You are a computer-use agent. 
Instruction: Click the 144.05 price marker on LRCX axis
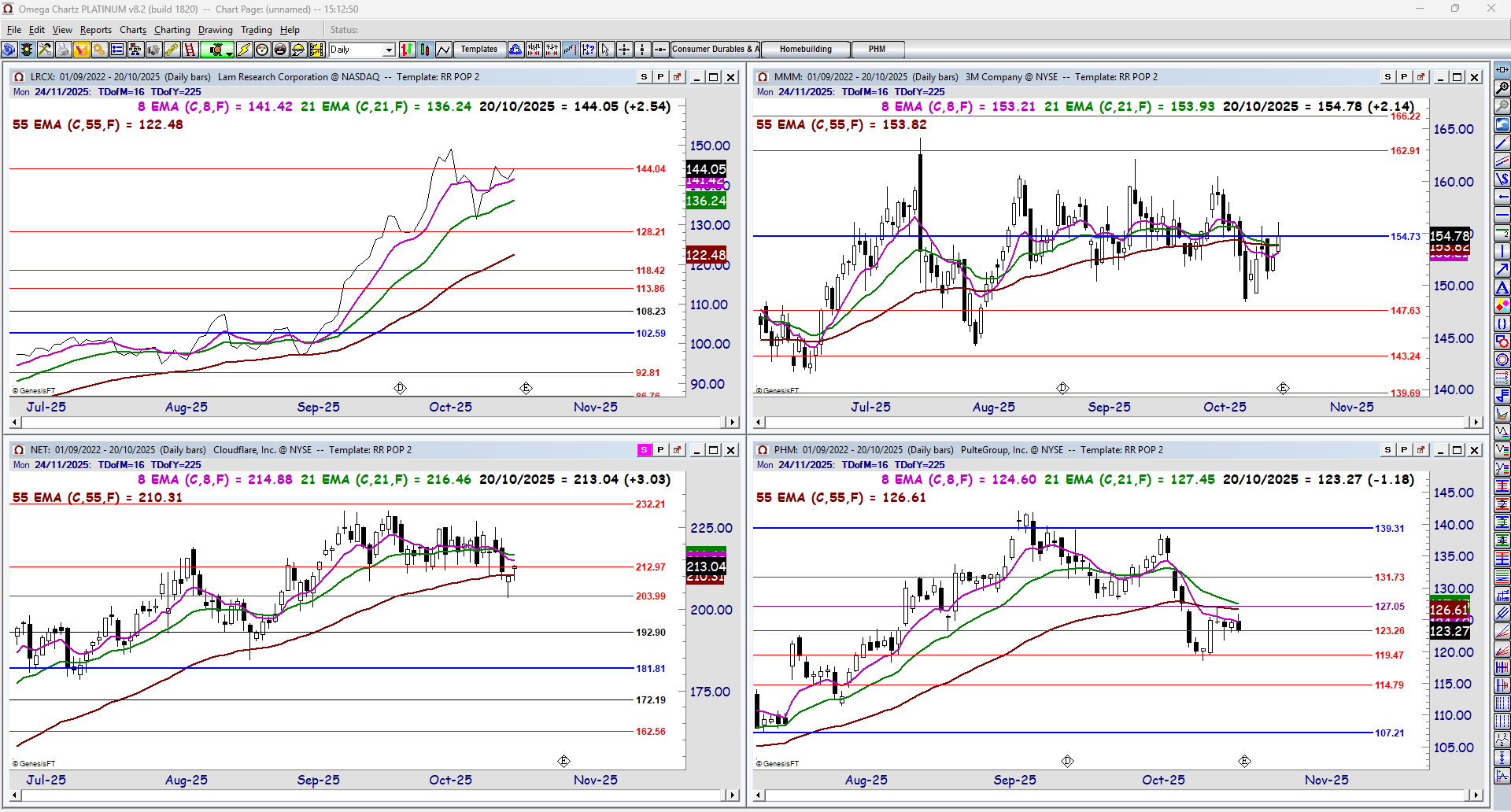point(706,169)
